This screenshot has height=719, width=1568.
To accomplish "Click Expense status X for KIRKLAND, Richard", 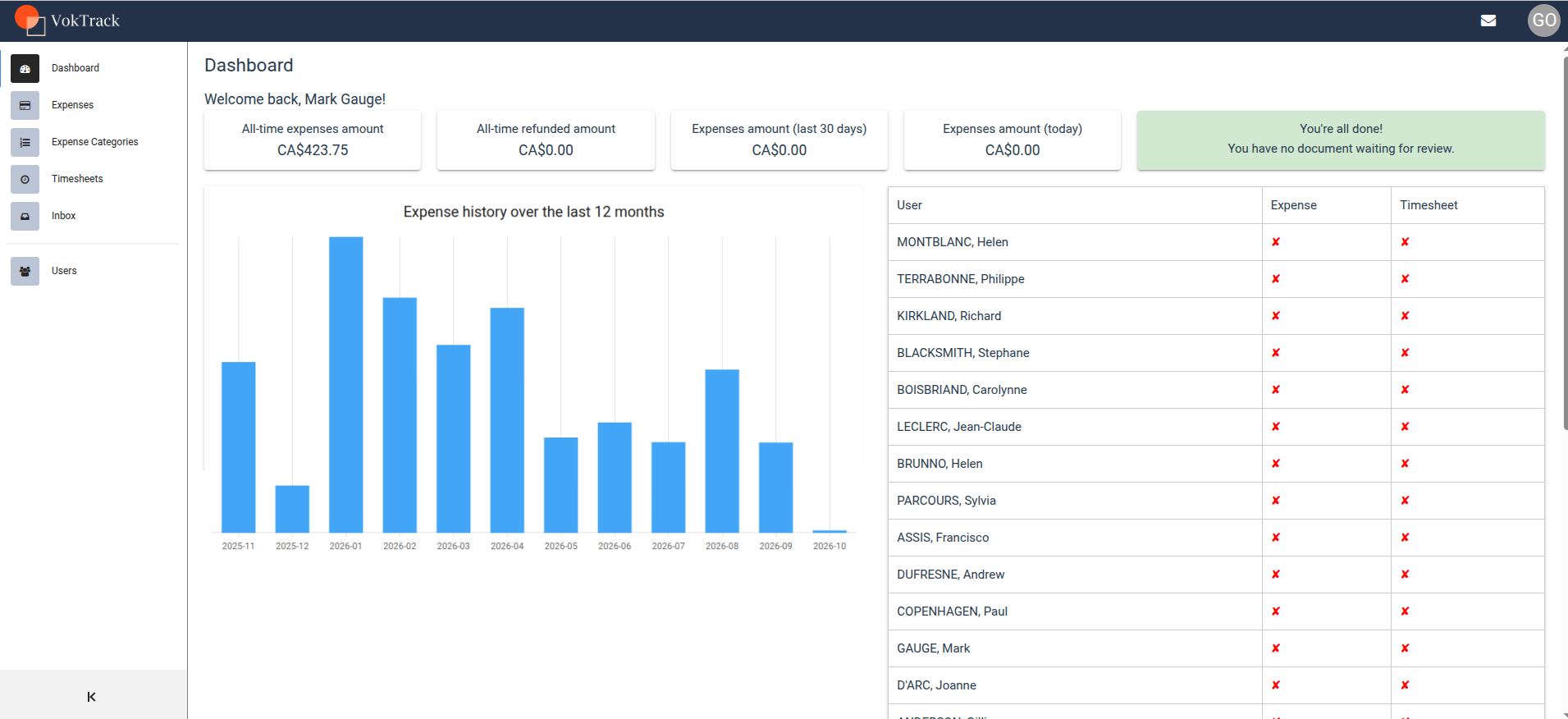I will tap(1276, 316).
